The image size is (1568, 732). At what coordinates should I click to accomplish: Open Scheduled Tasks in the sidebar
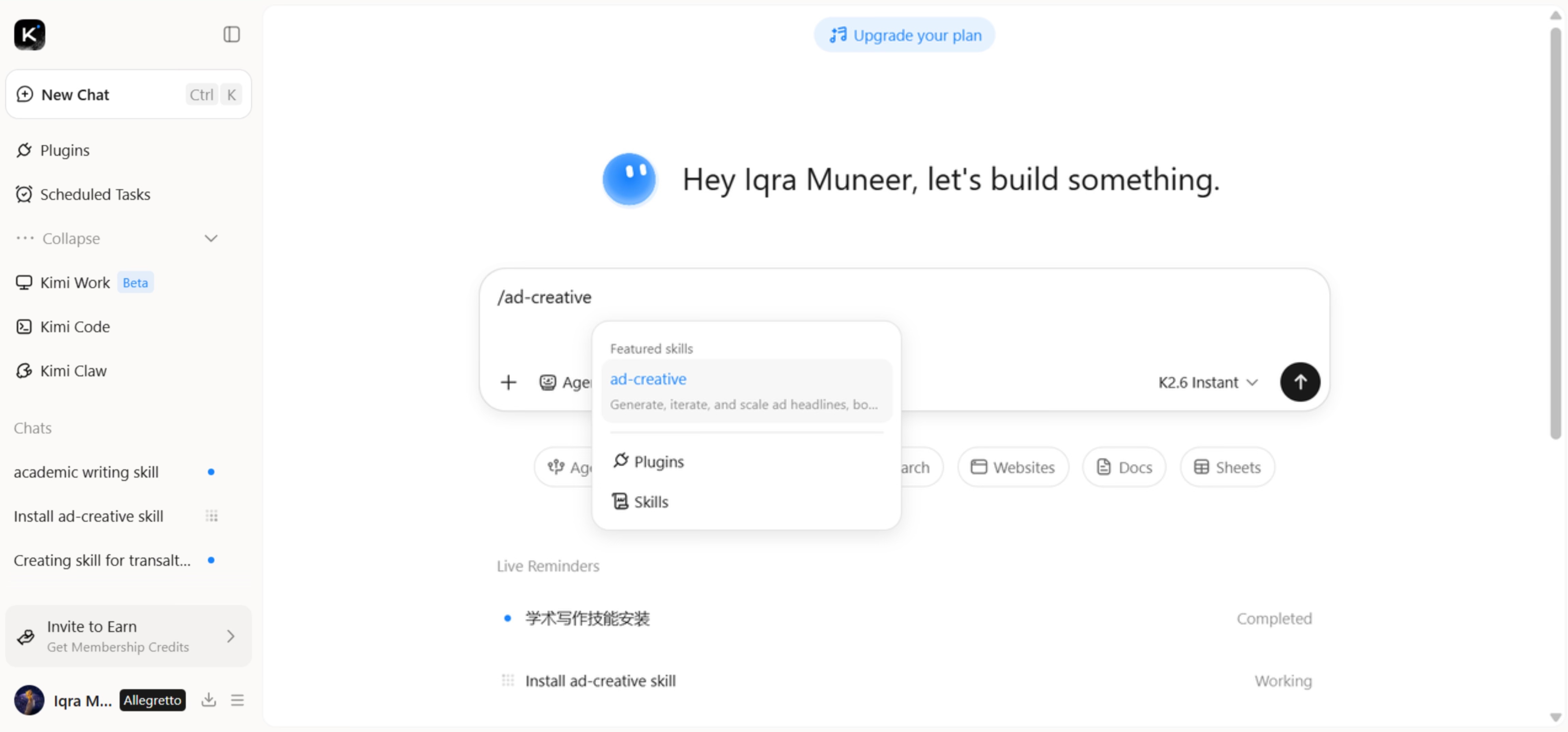[x=95, y=194]
